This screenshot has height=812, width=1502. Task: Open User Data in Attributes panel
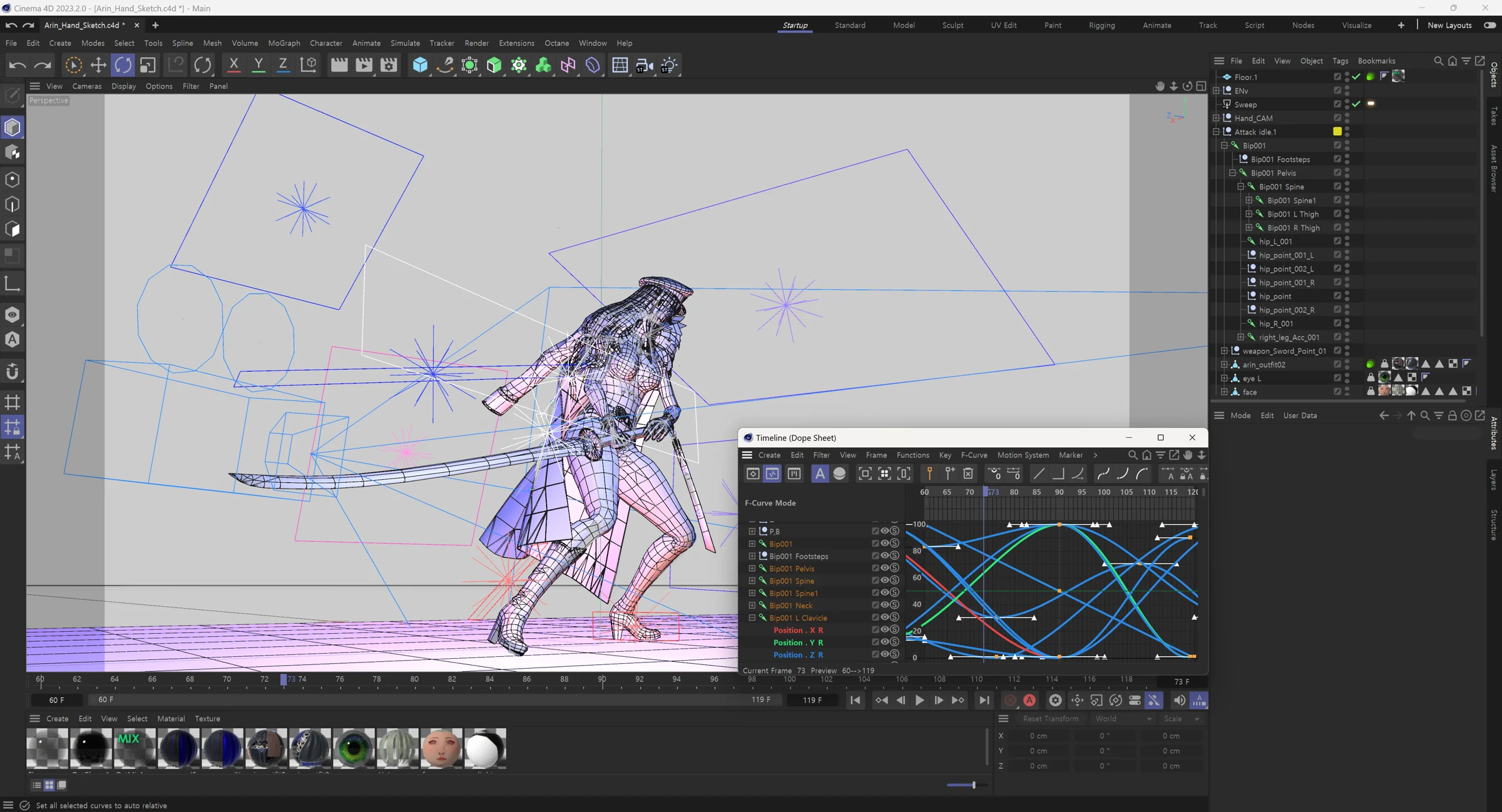click(1300, 415)
